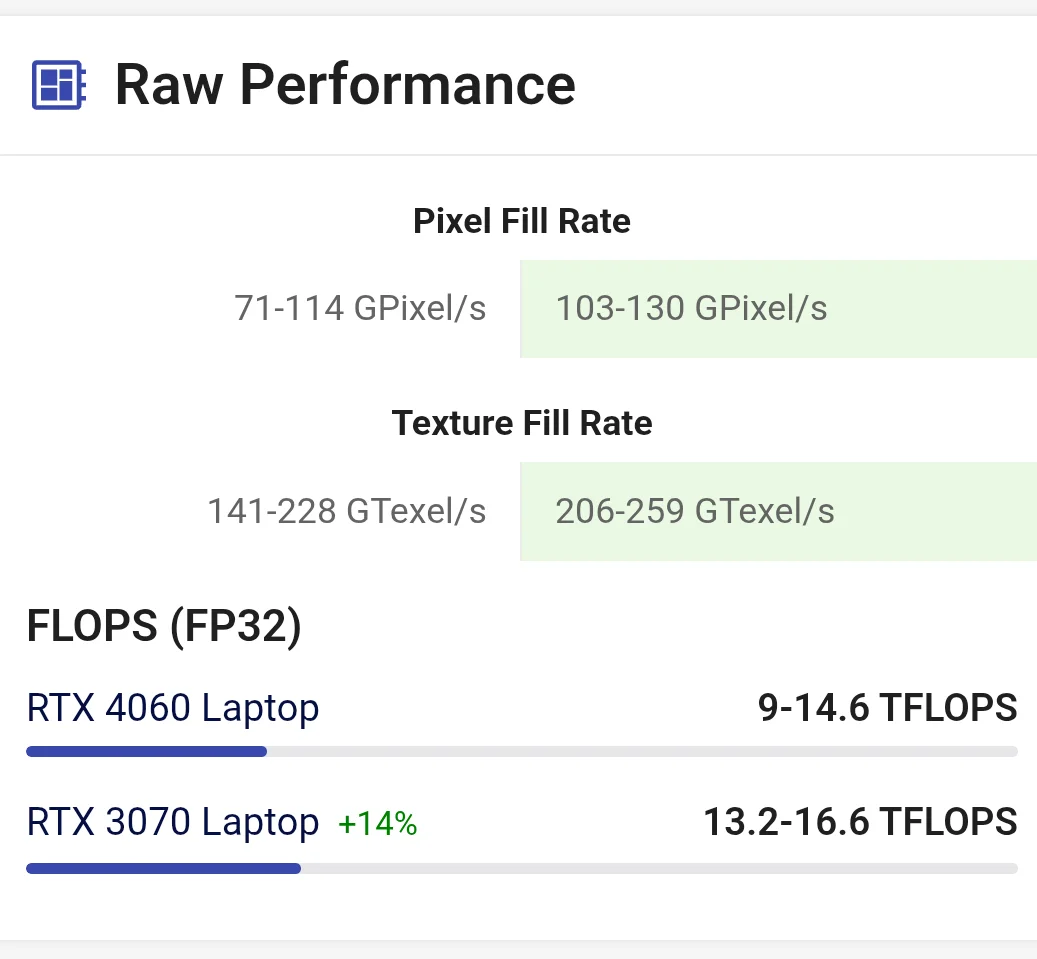Click the highlighted 103-130 GPixel/s cell
This screenshot has width=1037, height=959.
[778, 308]
